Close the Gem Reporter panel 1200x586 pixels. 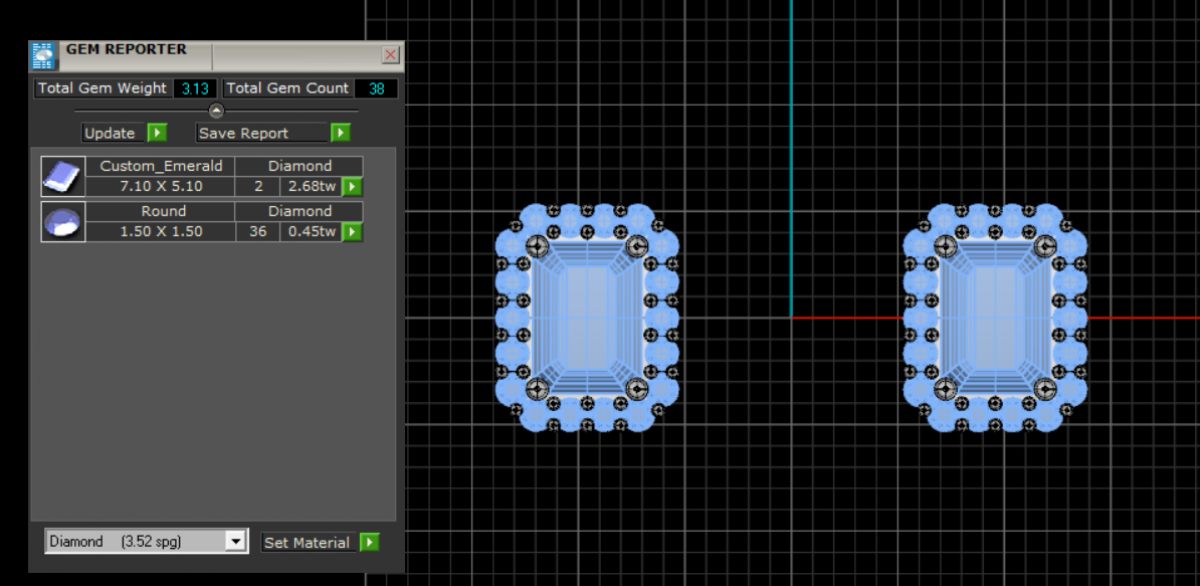[390, 54]
